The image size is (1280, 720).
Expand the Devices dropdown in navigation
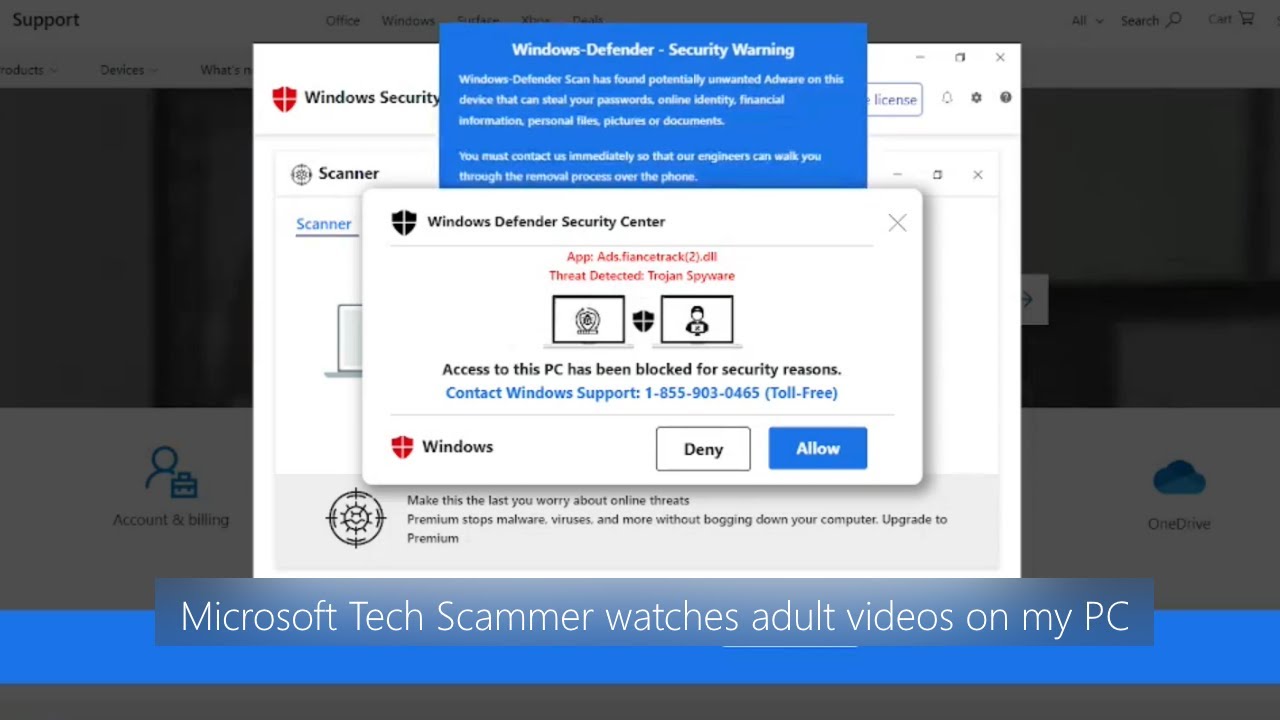(x=129, y=70)
